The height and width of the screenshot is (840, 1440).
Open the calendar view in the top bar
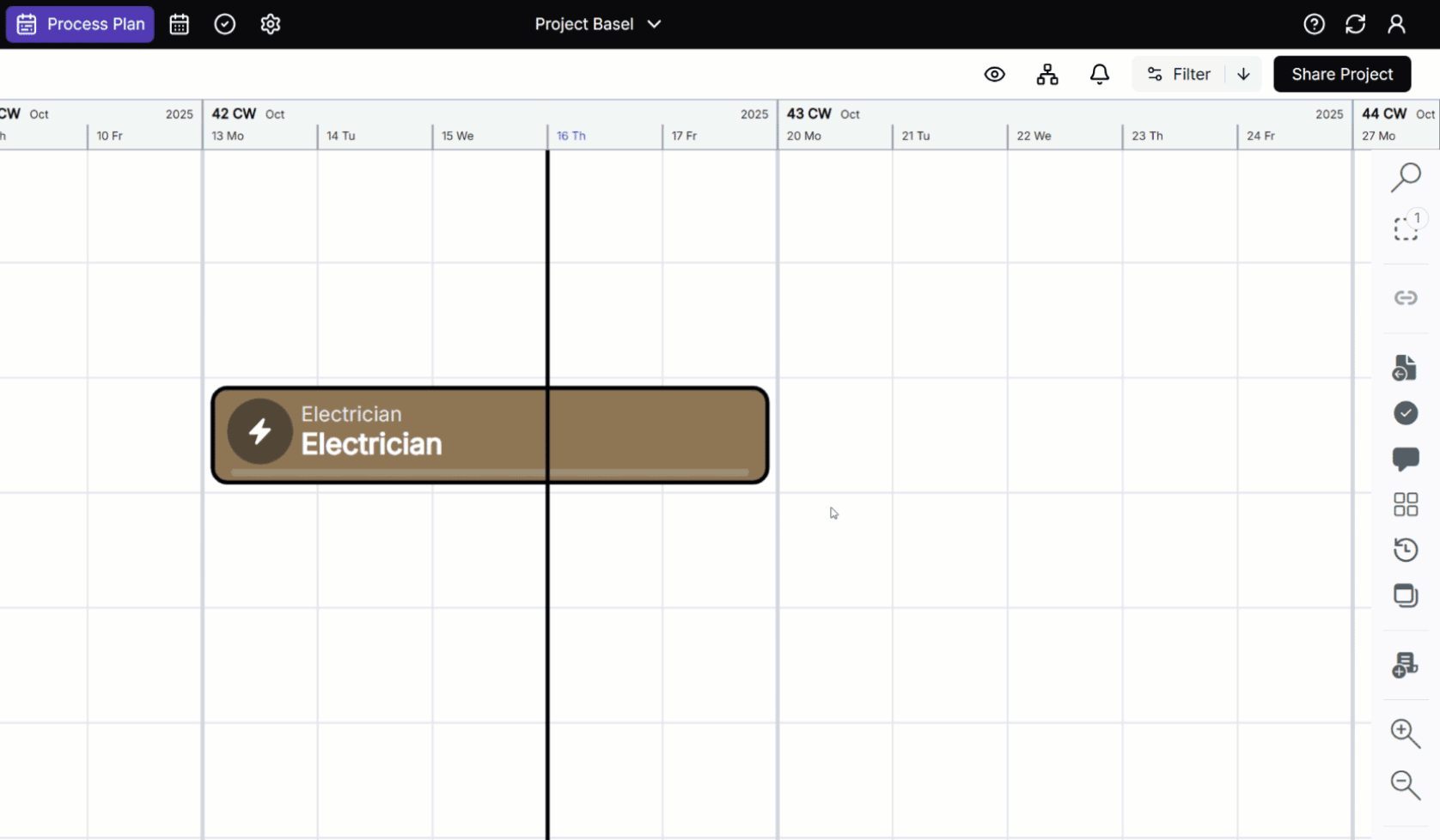click(179, 24)
